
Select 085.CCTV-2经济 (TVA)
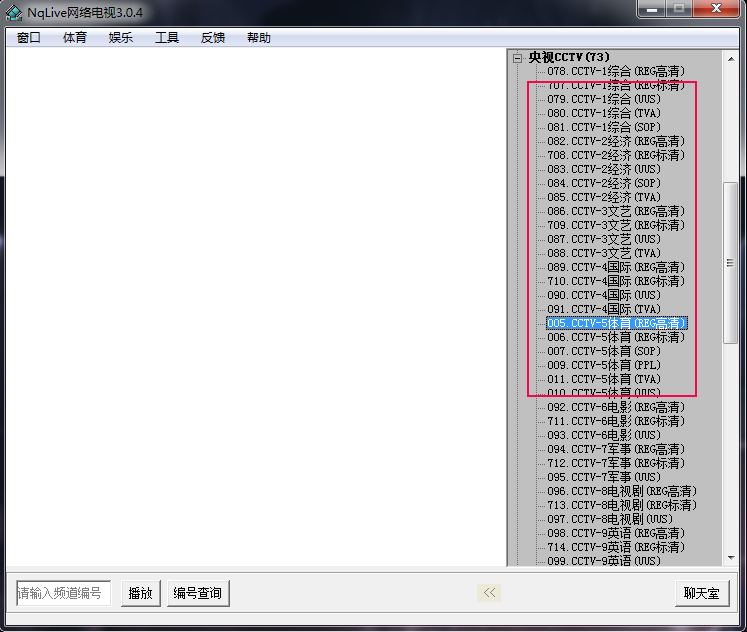click(604, 197)
